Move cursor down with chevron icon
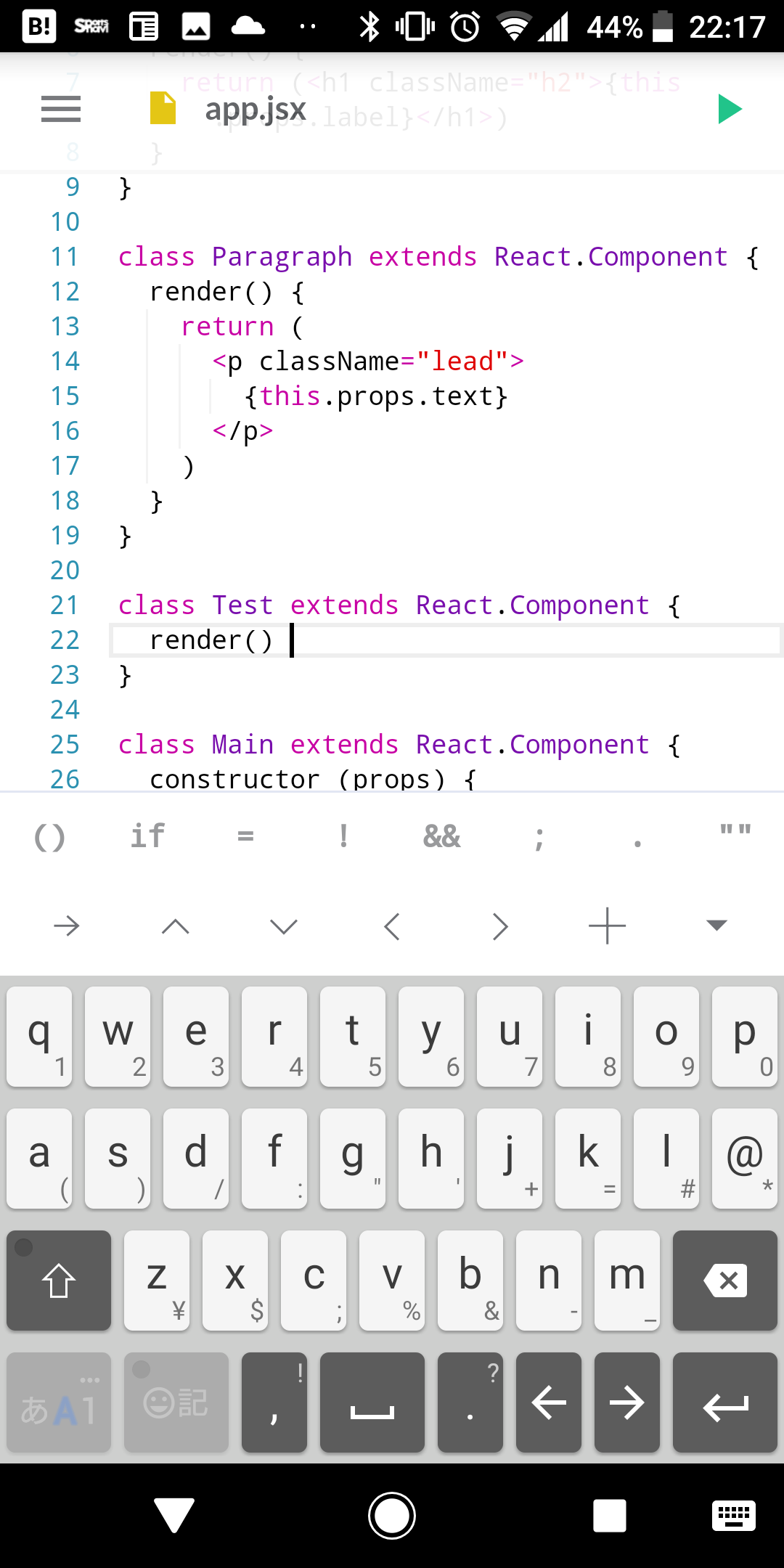This screenshot has height=1568, width=784. 283,926
